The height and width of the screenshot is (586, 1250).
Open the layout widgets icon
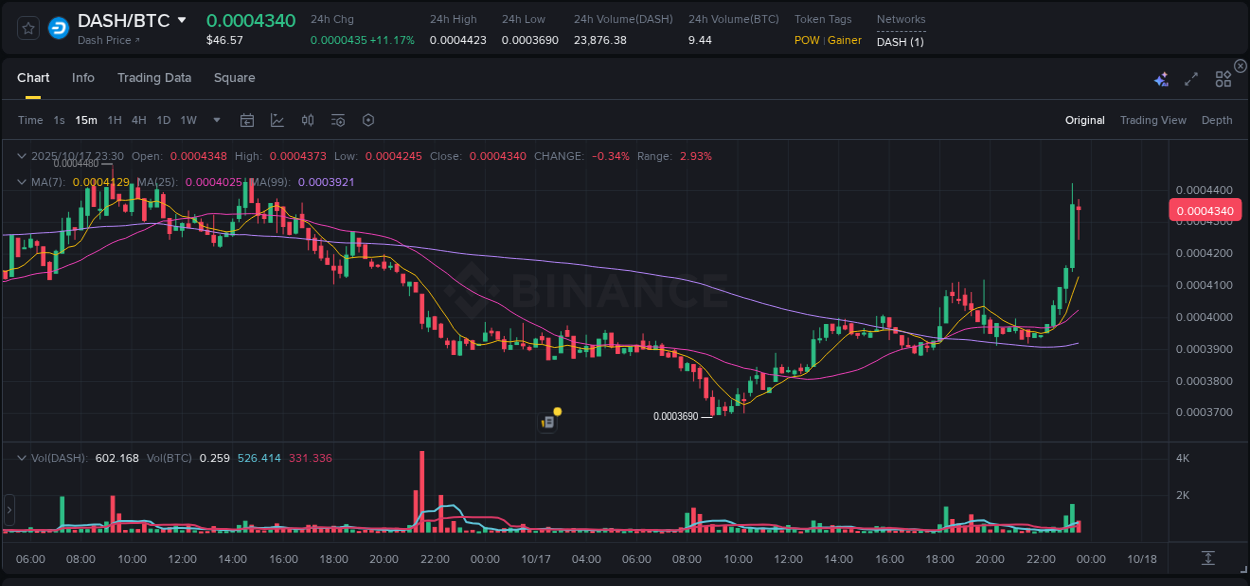[x=1222, y=78]
